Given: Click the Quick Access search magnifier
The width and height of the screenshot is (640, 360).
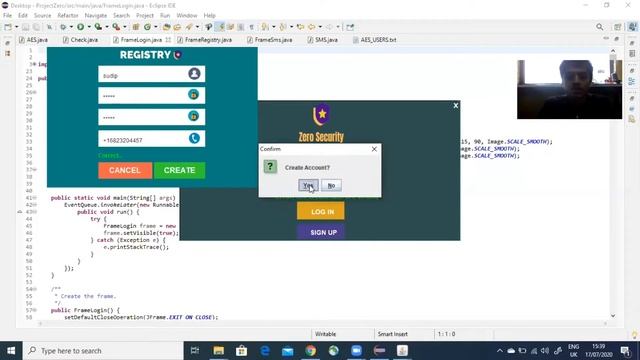Looking at the screenshot, I should [x=599, y=27].
